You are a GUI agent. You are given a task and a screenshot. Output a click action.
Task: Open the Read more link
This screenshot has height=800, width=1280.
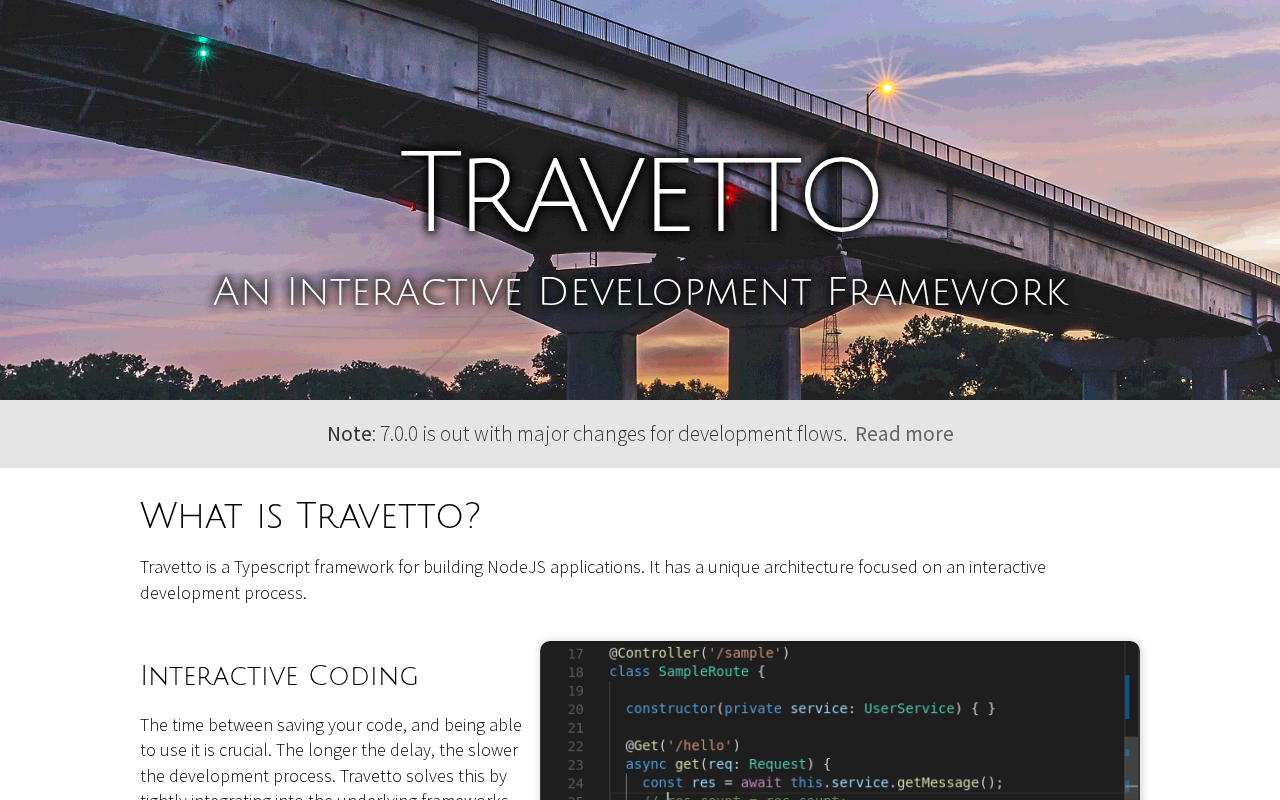[x=904, y=434]
